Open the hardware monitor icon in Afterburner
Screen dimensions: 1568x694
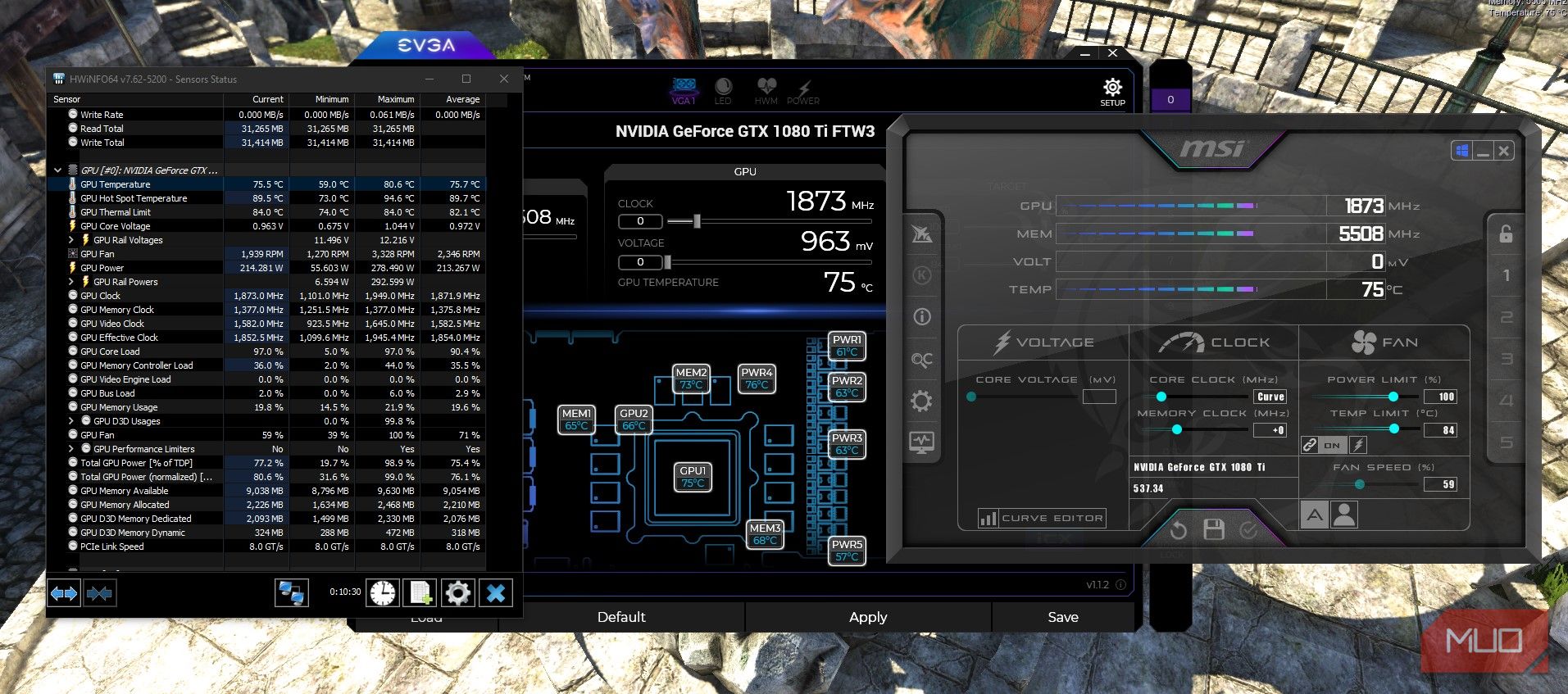921,442
